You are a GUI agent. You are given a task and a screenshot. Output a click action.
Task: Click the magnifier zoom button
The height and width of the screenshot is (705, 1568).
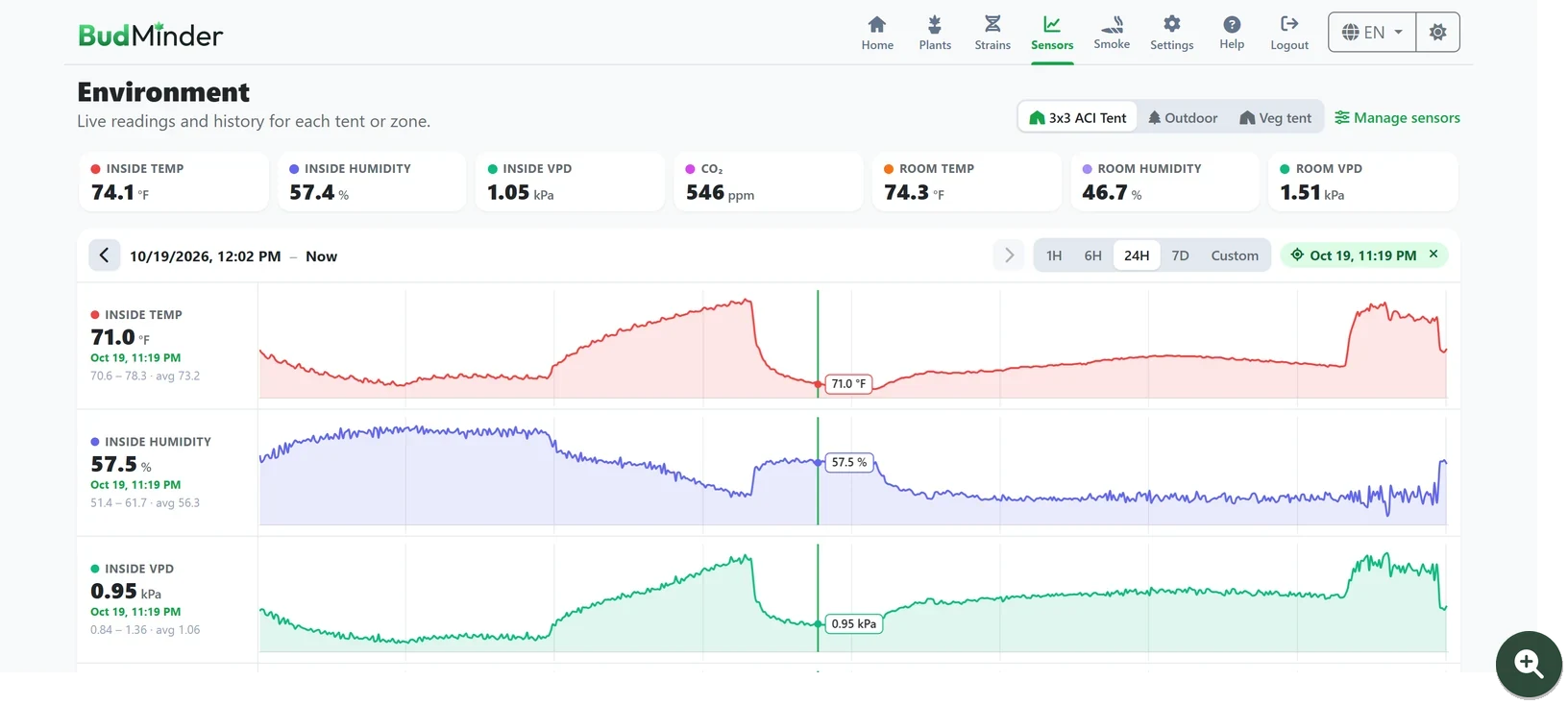point(1528,664)
